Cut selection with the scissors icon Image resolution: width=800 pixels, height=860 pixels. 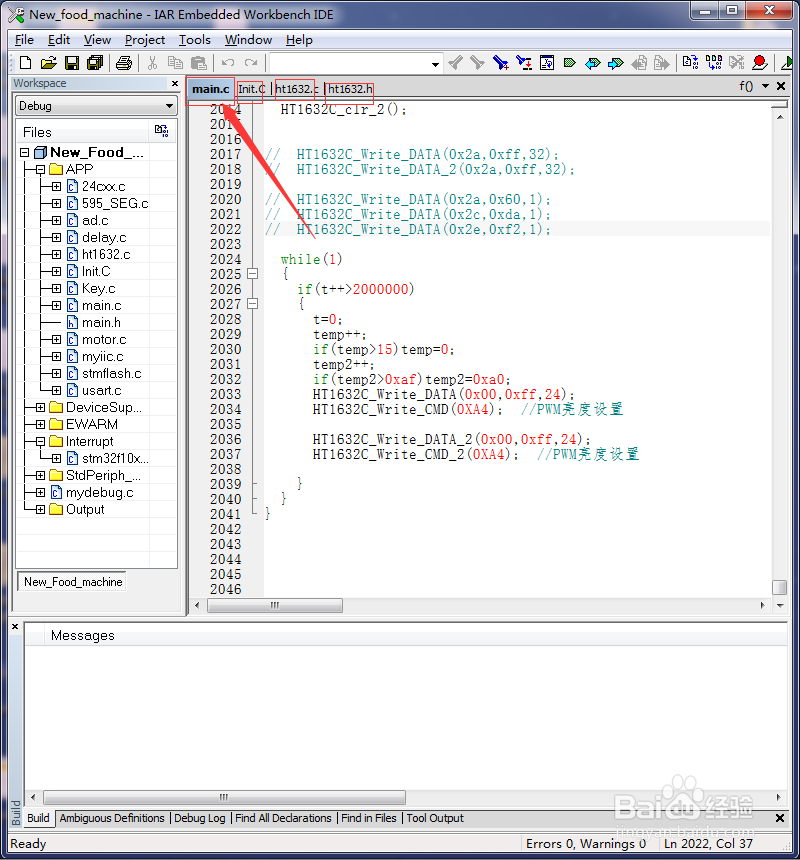point(152,63)
